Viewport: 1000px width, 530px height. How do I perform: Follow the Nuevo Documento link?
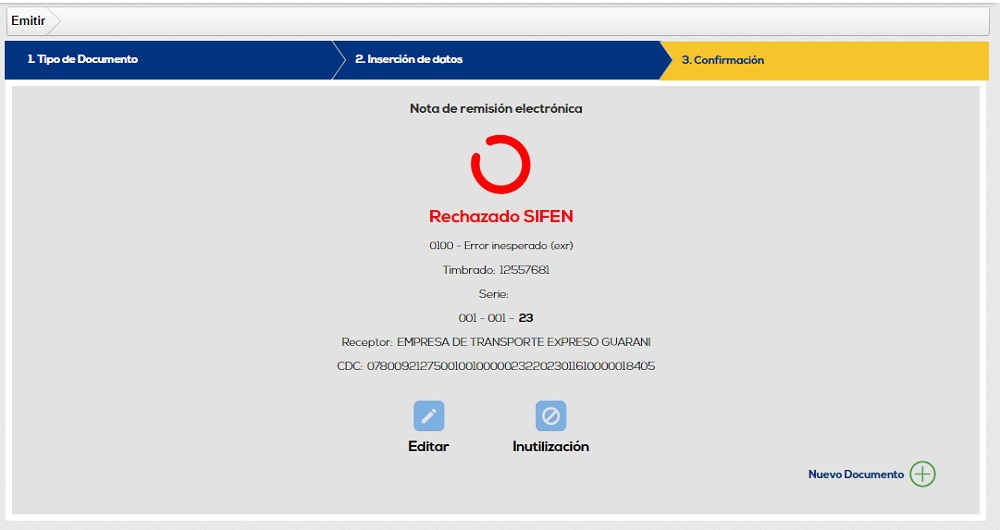pyautogui.click(x=855, y=474)
